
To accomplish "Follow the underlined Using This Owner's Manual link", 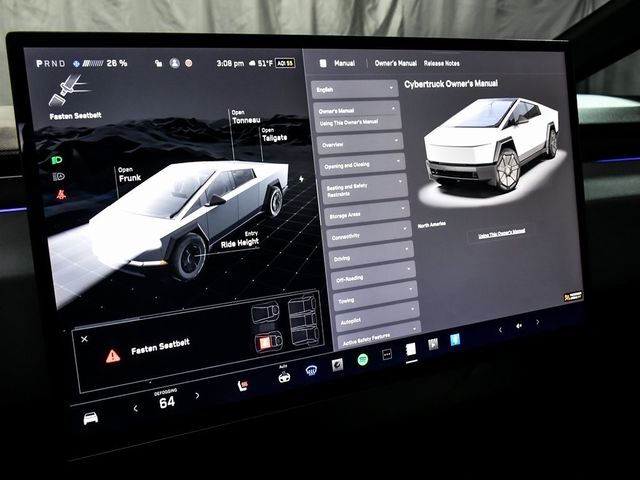I will pyautogui.click(x=502, y=233).
